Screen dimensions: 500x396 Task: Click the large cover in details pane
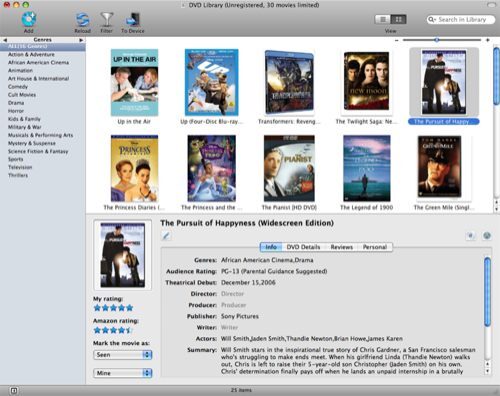click(x=123, y=255)
